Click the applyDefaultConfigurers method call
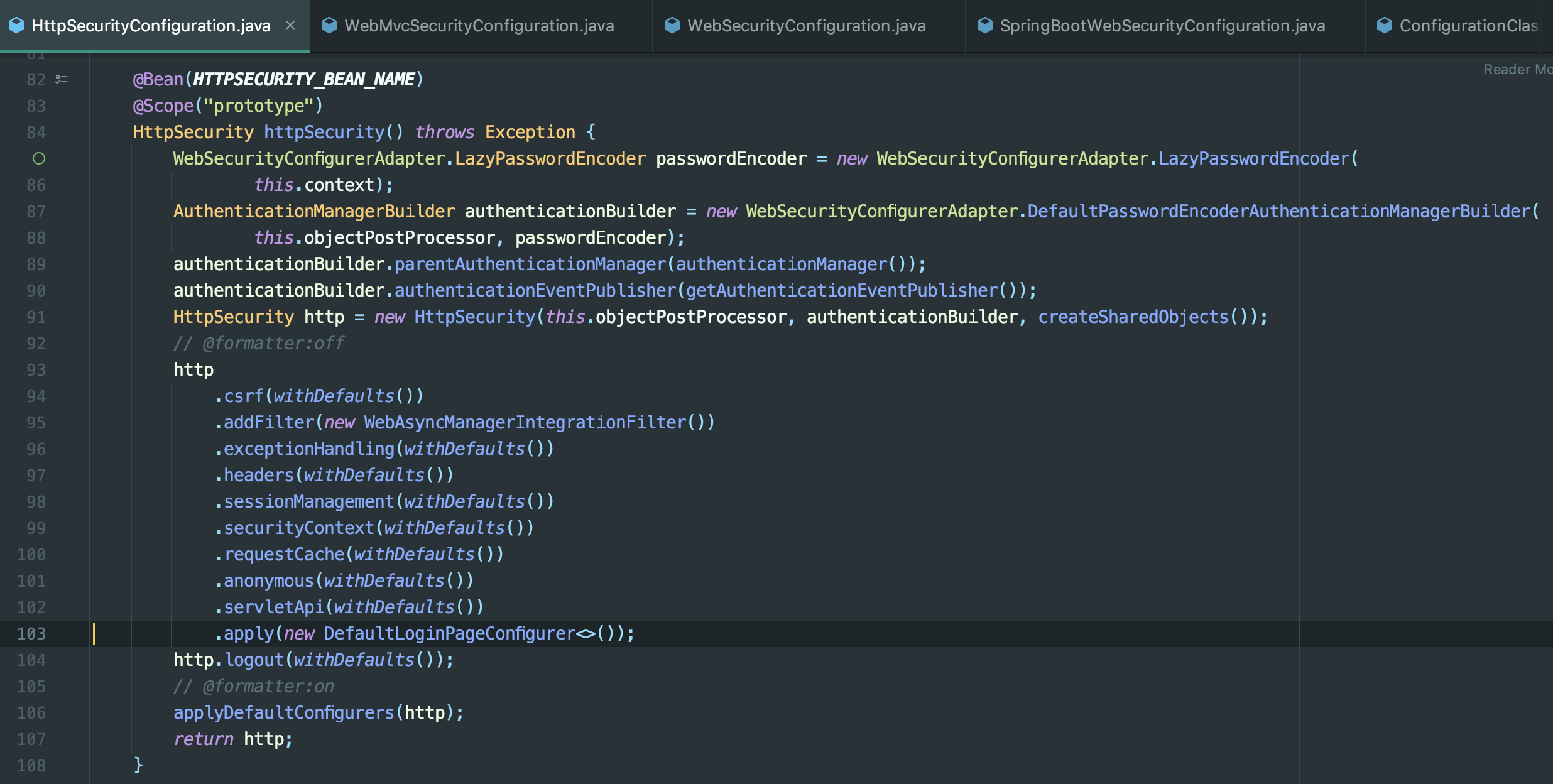Viewport: 1553px width, 784px height. coord(283,713)
